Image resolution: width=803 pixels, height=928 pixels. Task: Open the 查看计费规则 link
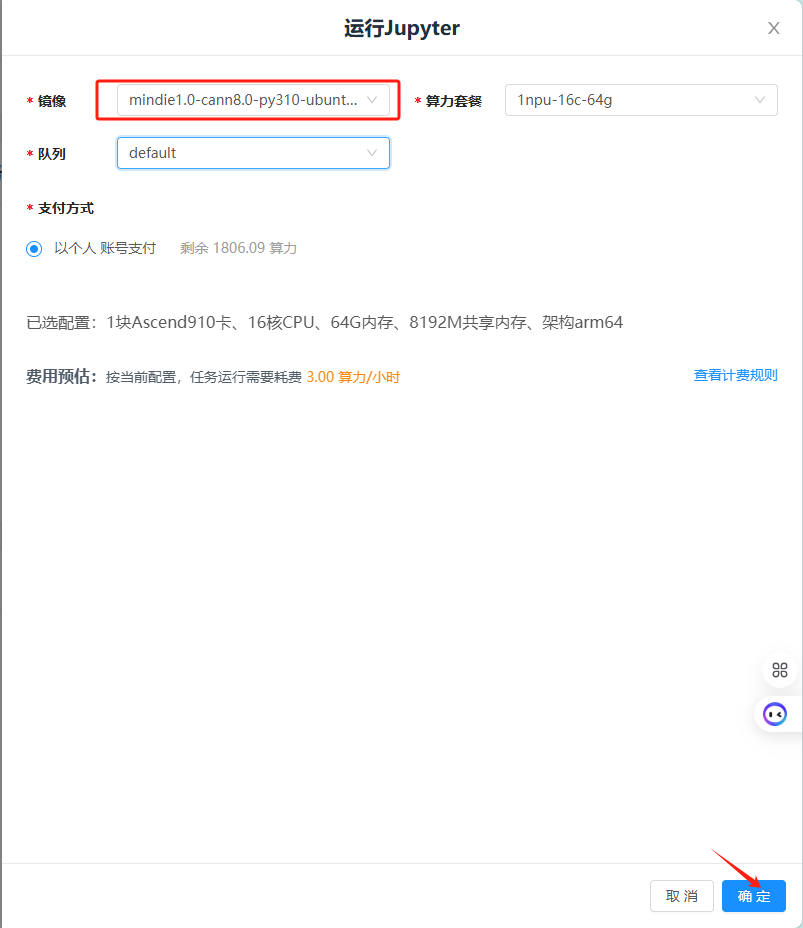pyautogui.click(x=736, y=375)
